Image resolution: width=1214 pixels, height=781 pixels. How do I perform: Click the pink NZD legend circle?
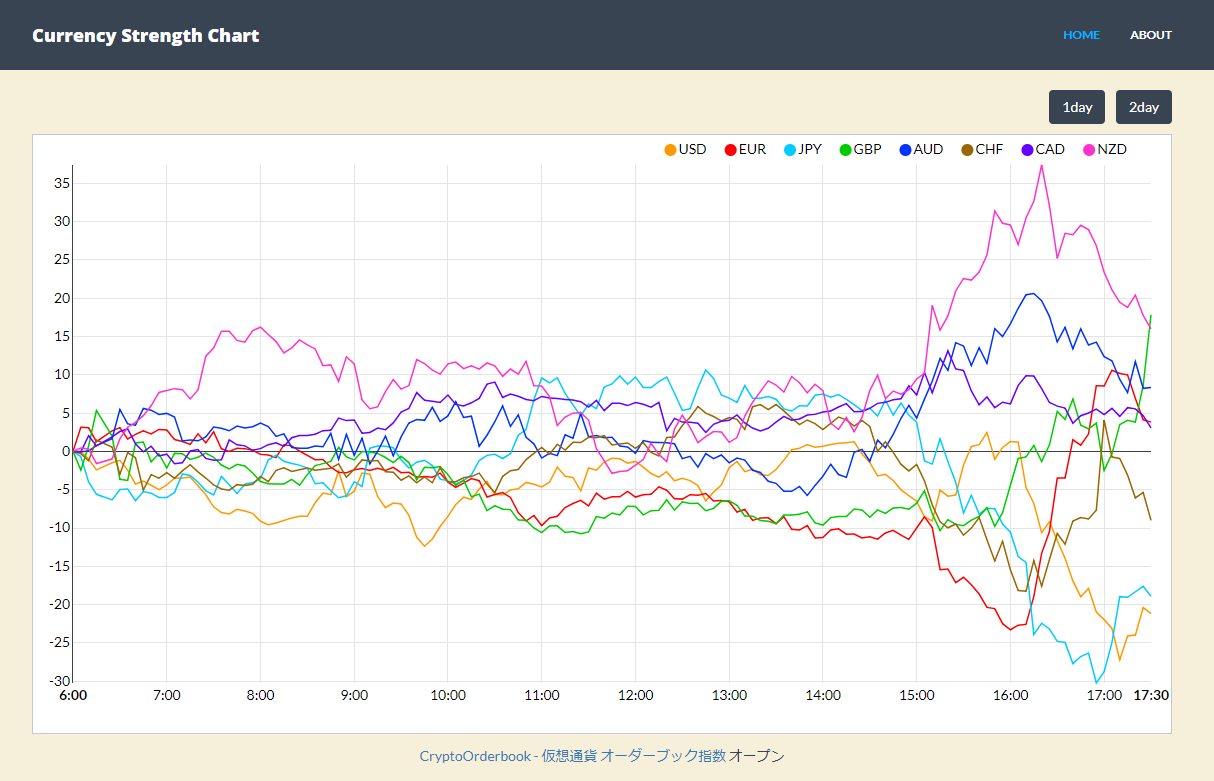tap(1090, 150)
